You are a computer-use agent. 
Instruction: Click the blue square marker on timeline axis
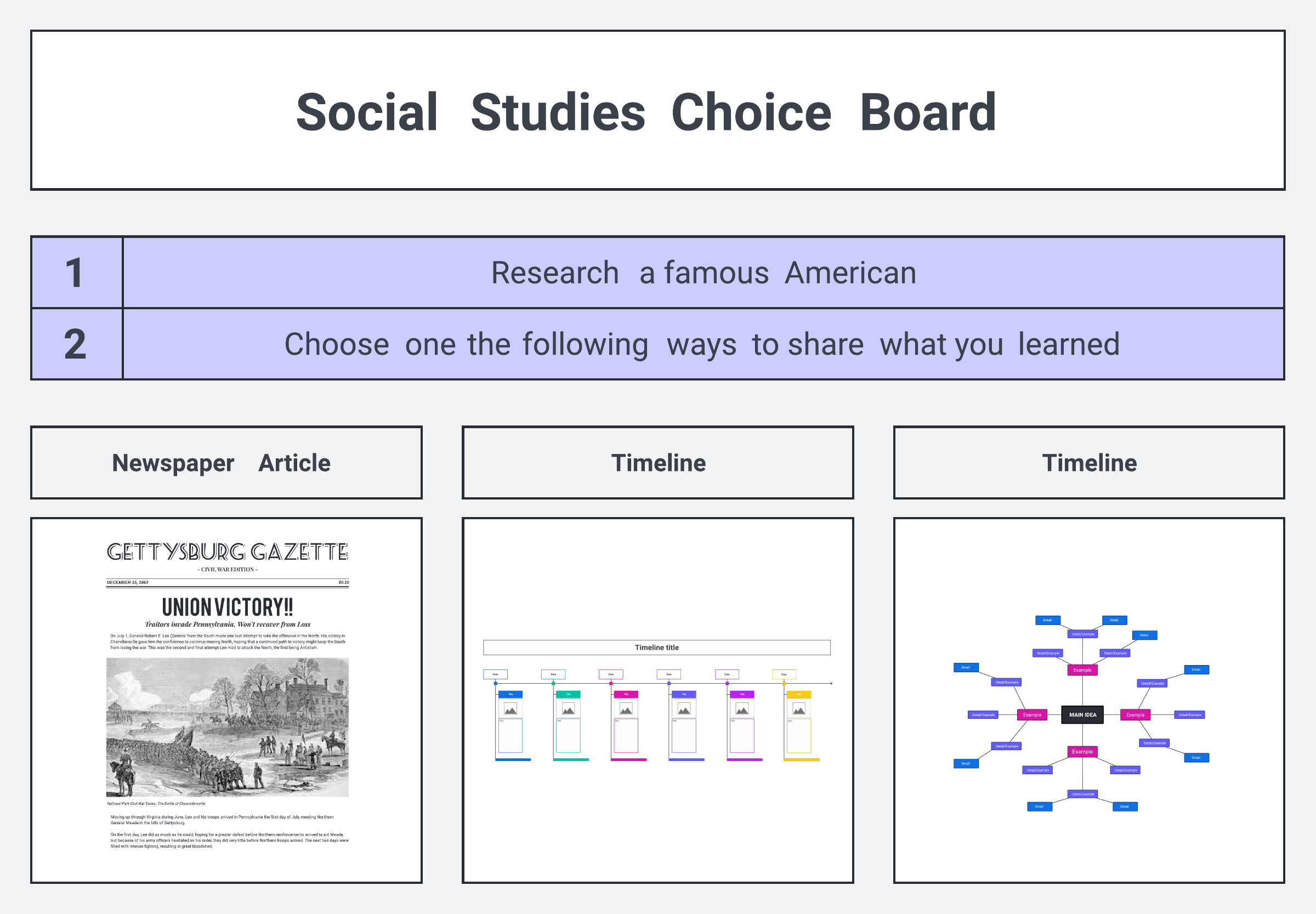[496, 683]
